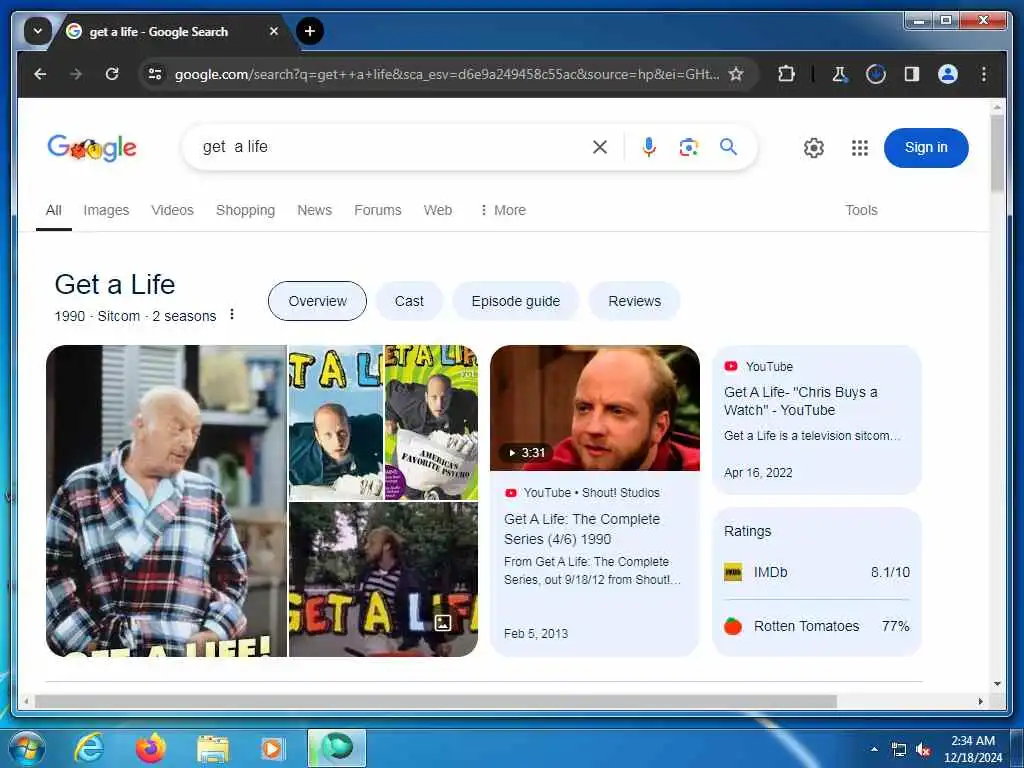Select the All results tab

[54, 210]
